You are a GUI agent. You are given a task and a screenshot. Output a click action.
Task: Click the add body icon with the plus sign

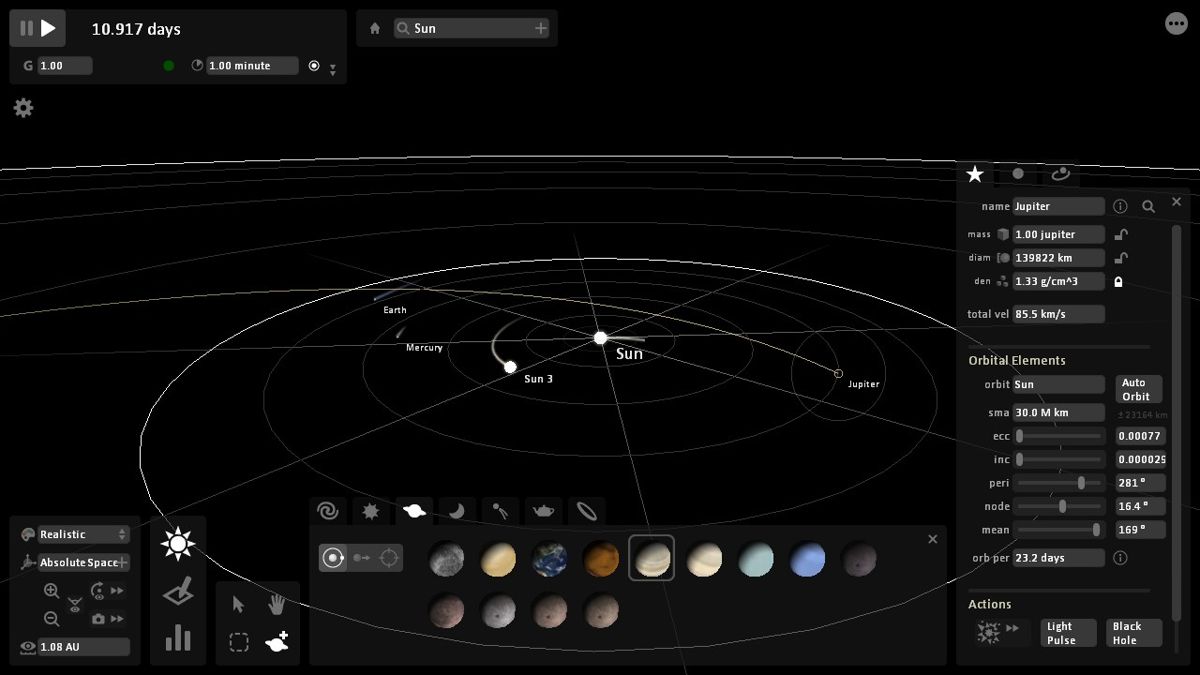(278, 644)
